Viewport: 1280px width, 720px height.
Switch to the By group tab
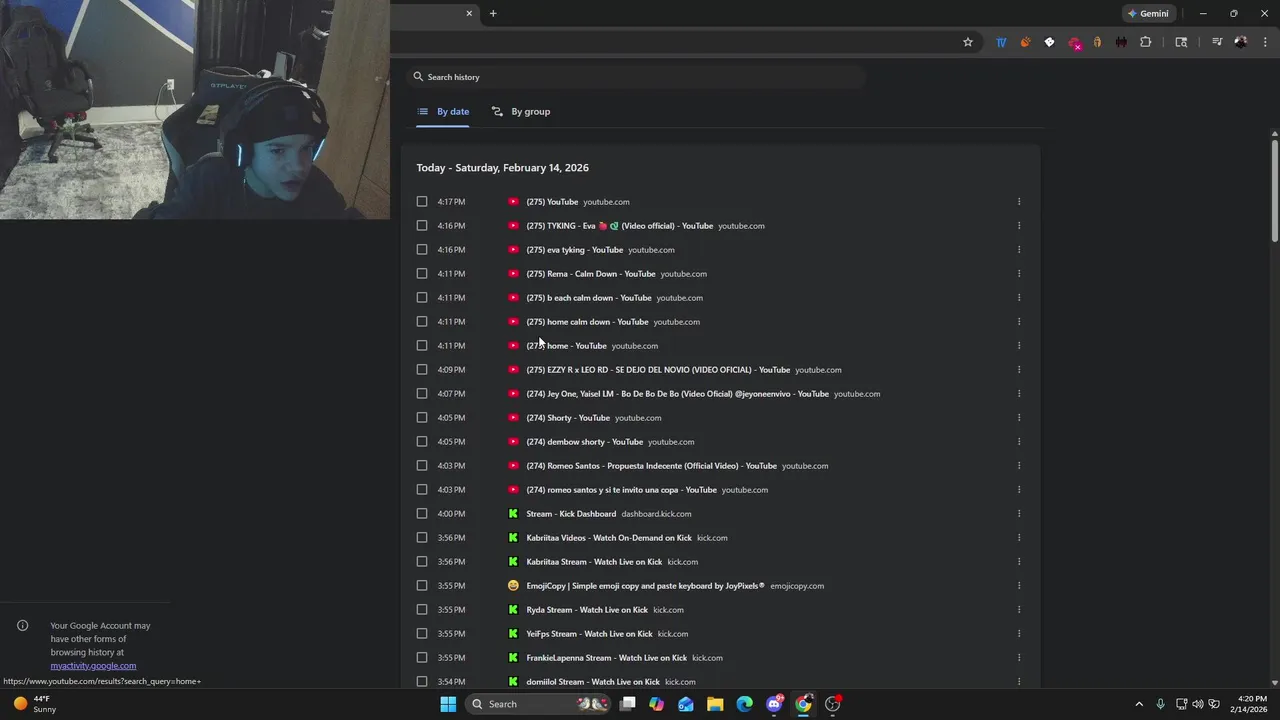(521, 111)
